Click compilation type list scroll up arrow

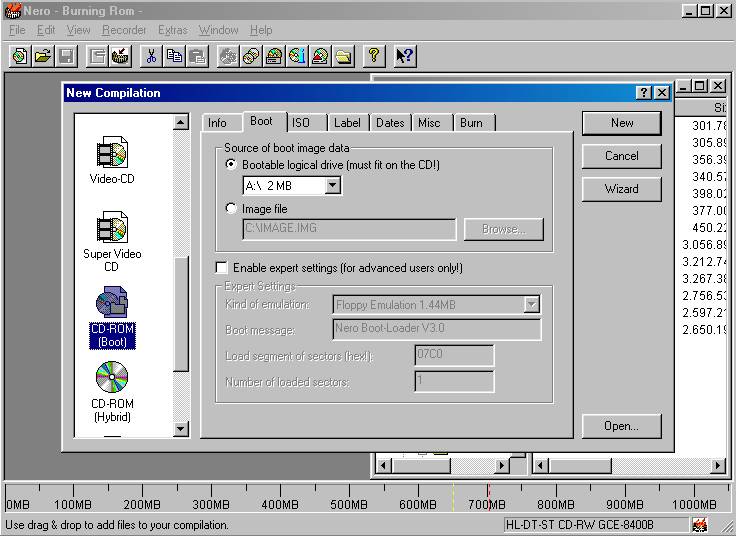pyautogui.click(x=181, y=122)
